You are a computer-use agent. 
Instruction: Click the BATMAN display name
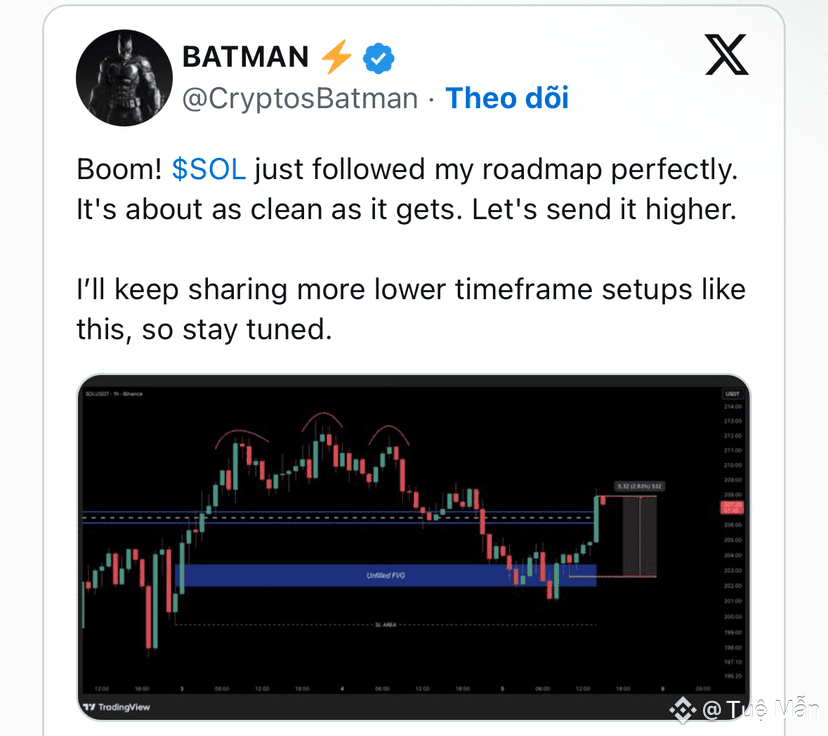pyautogui.click(x=246, y=56)
